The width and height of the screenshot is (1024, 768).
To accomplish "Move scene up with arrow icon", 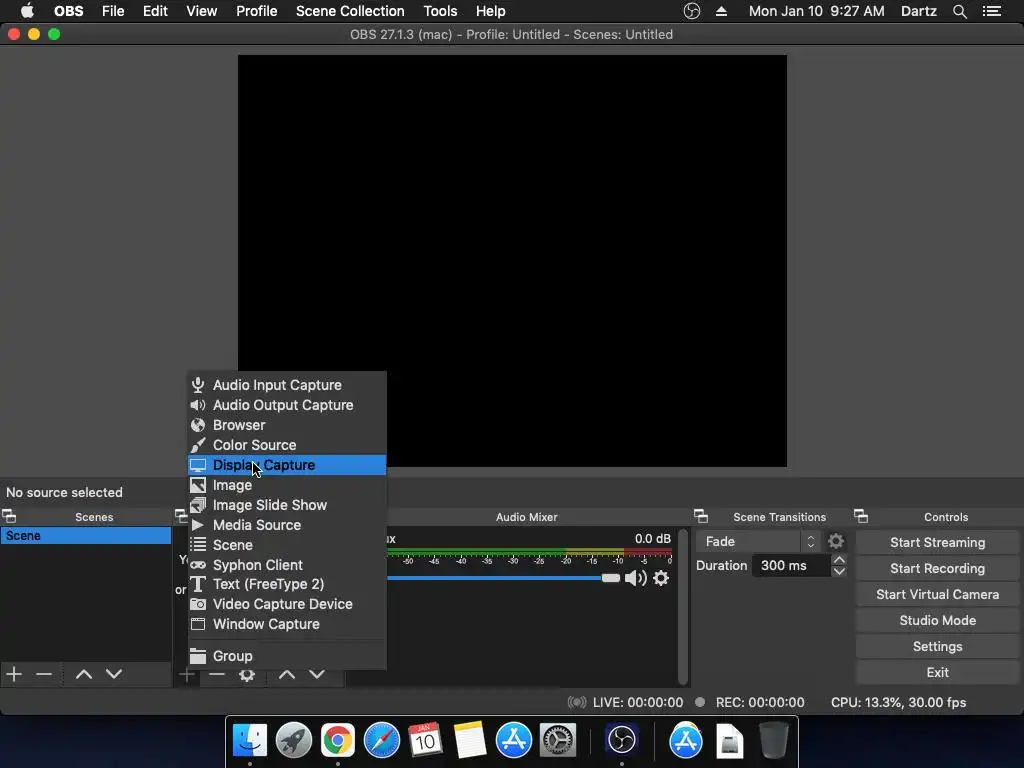I will [x=84, y=674].
